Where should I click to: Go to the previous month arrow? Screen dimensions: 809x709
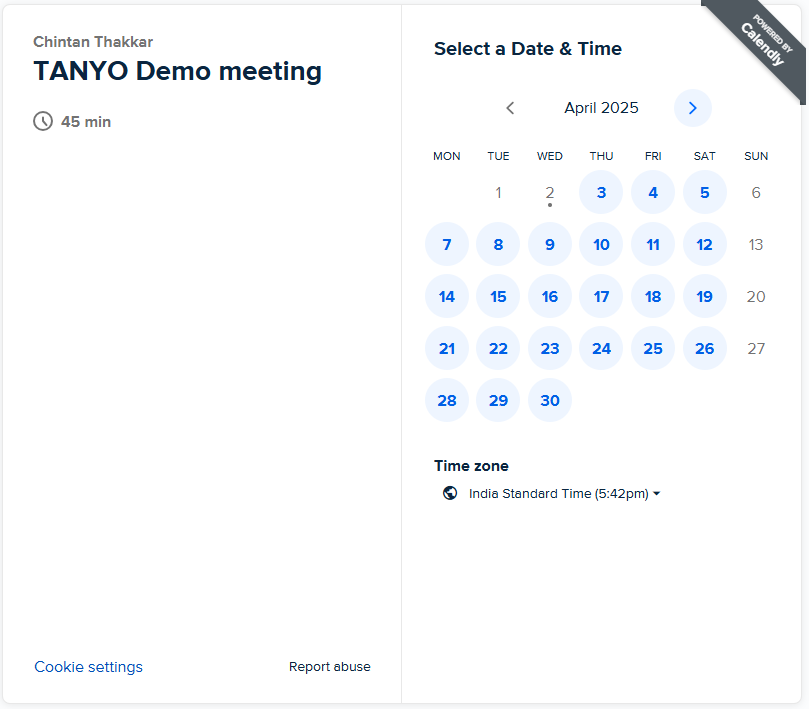(x=510, y=108)
